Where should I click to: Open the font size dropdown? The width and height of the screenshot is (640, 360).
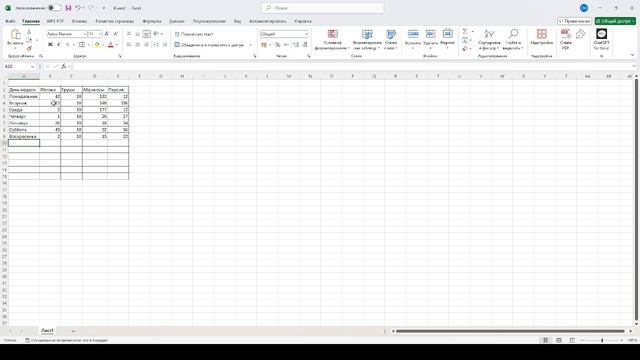pyautogui.click(x=100, y=34)
